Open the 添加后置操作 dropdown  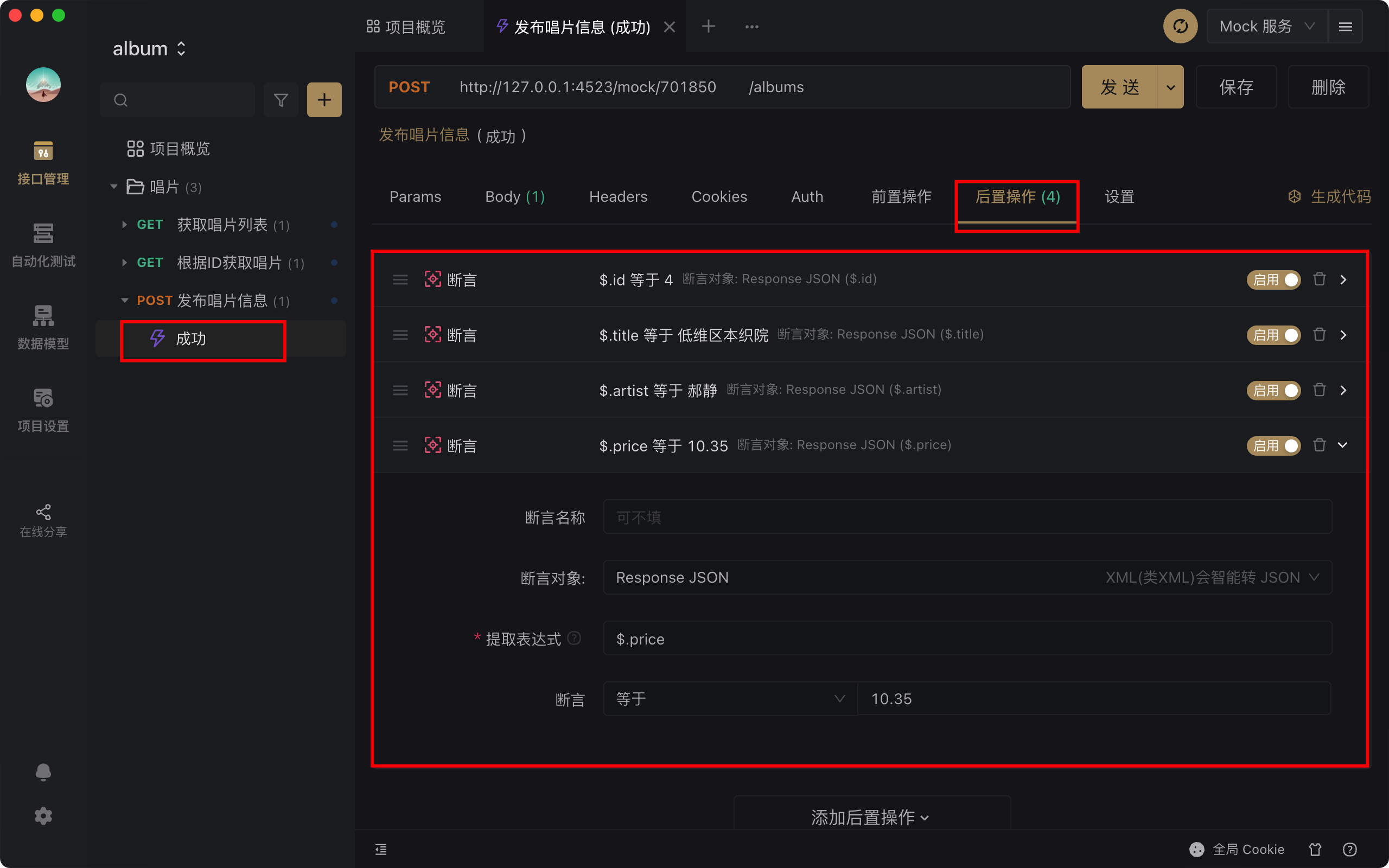(871, 816)
